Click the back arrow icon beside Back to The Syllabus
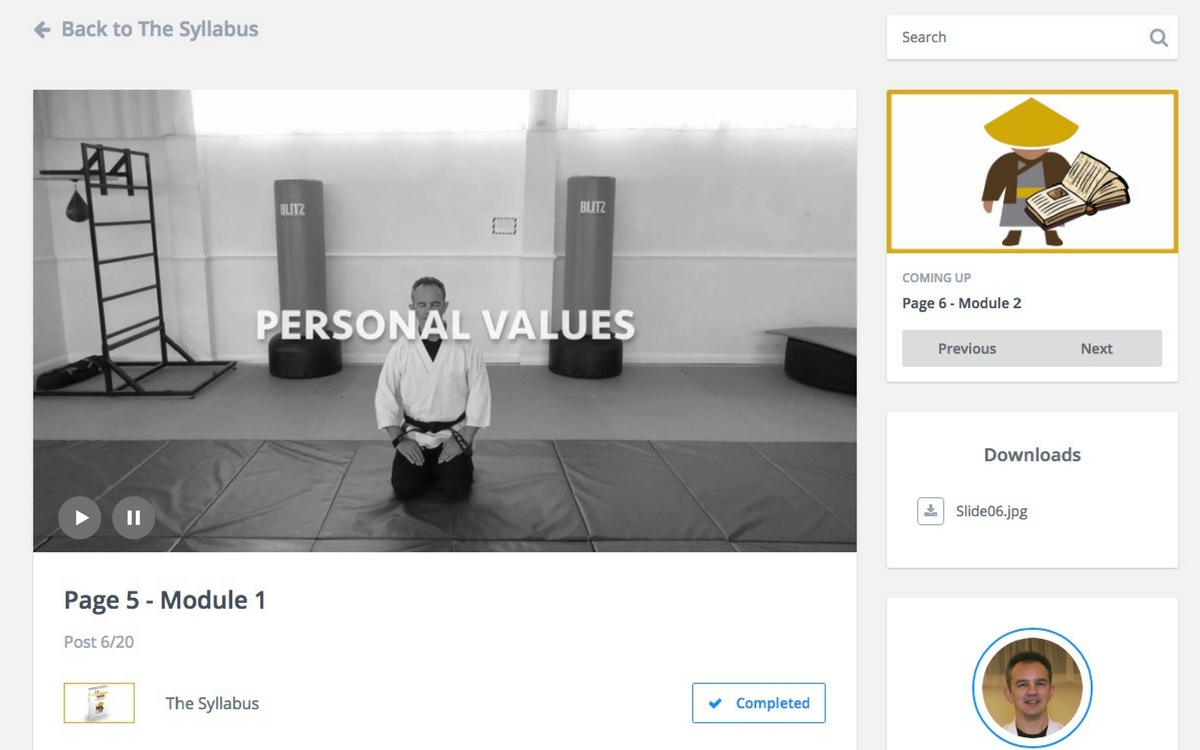 point(42,30)
